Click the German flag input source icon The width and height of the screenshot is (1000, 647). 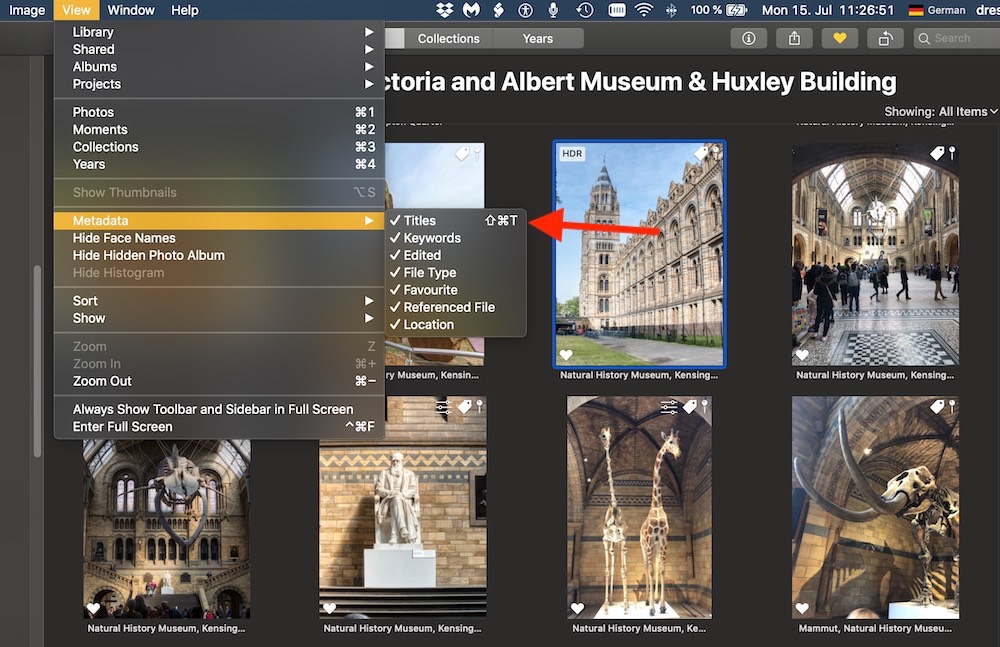click(916, 10)
